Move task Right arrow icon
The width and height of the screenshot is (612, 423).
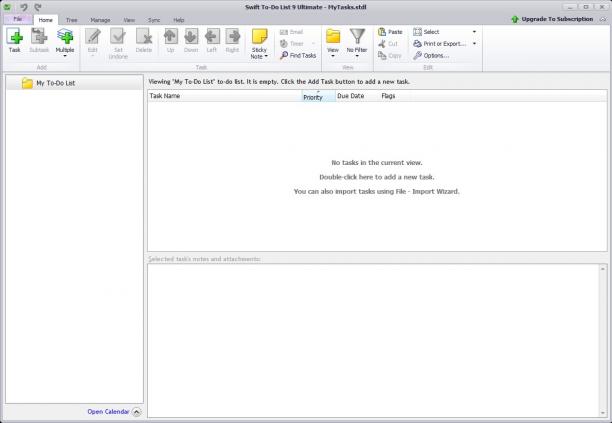[232, 36]
